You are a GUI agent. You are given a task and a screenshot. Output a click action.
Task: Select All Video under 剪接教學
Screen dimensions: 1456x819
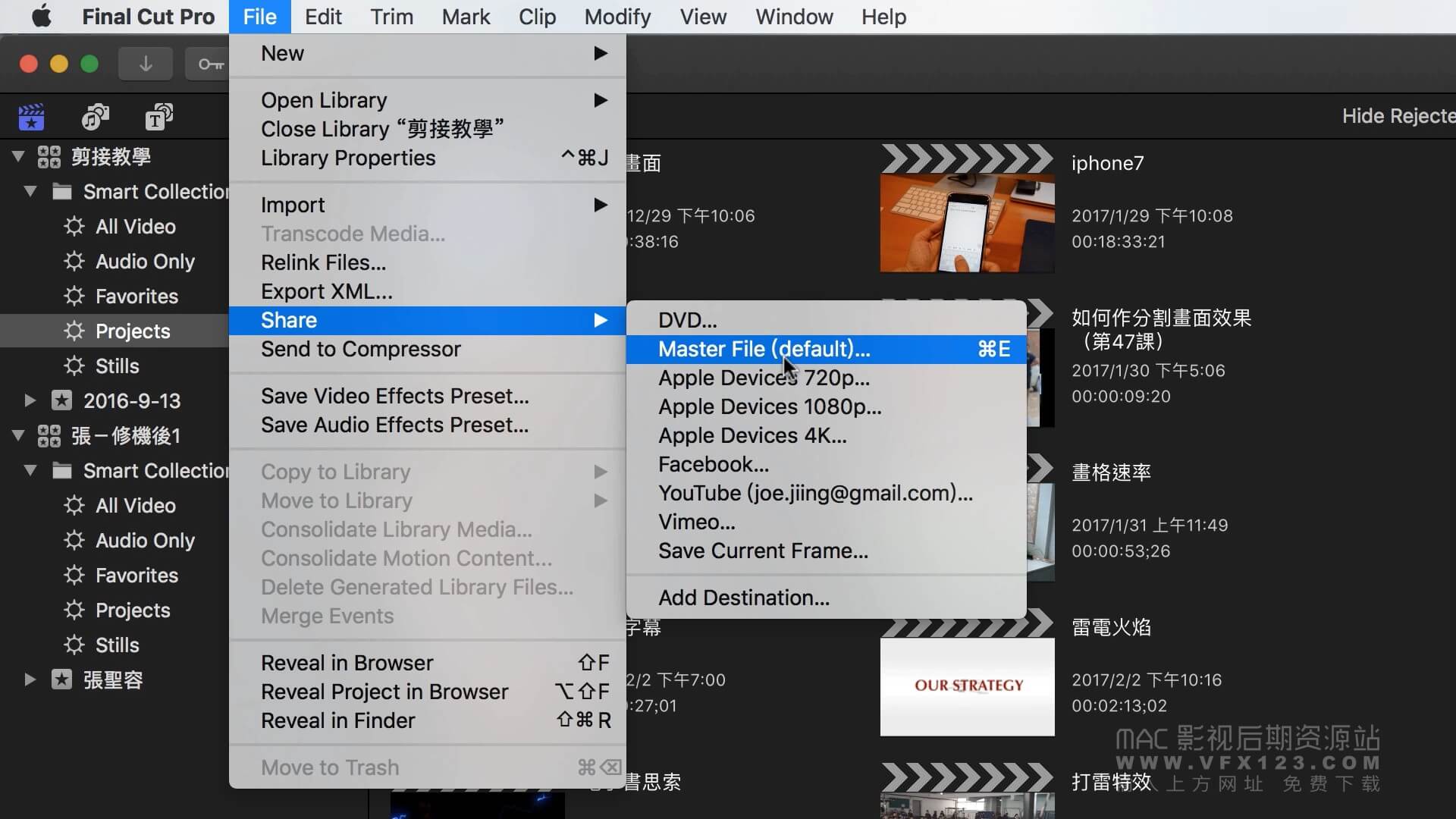135,227
